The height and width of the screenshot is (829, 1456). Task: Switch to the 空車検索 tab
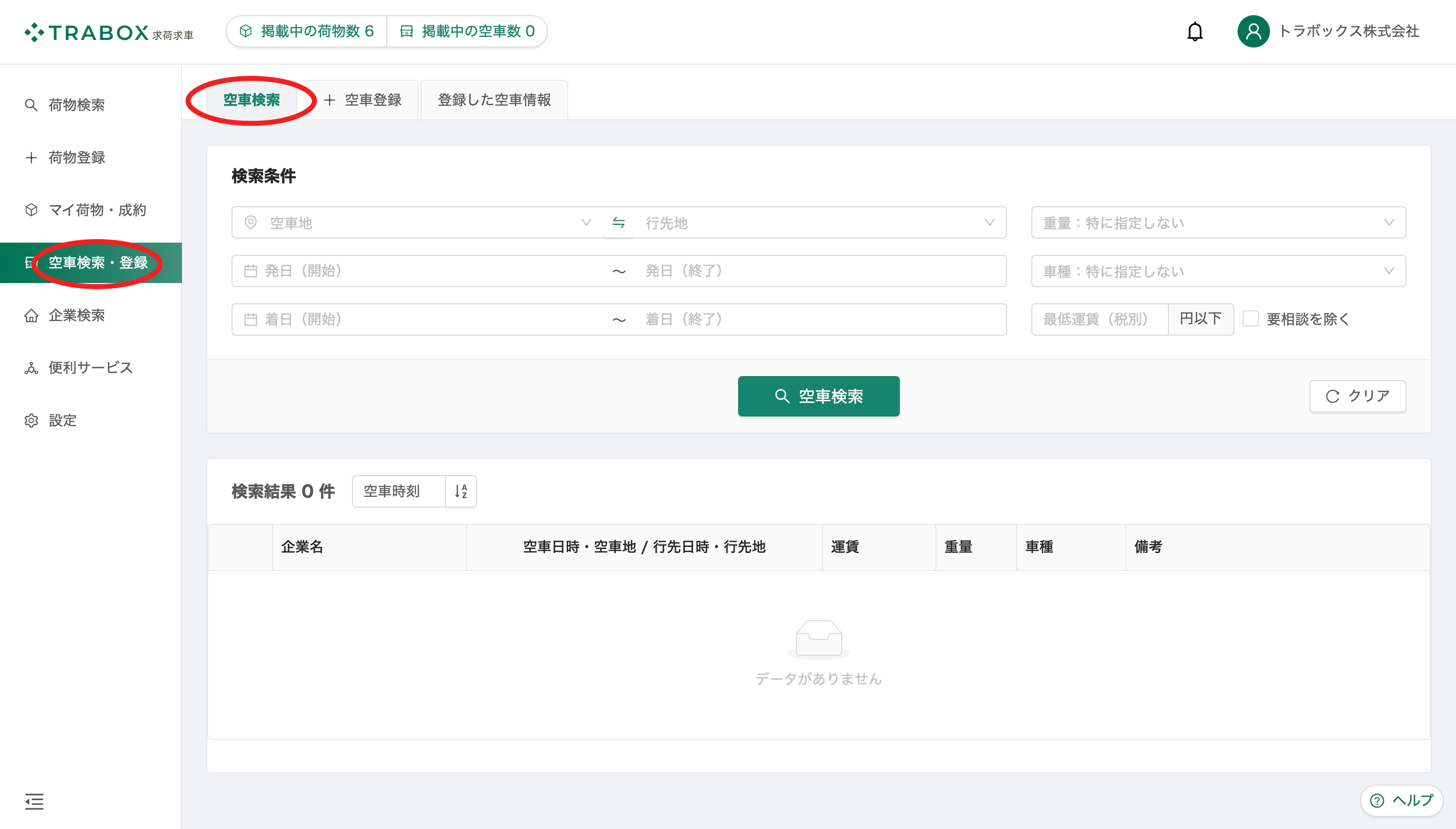click(251, 100)
